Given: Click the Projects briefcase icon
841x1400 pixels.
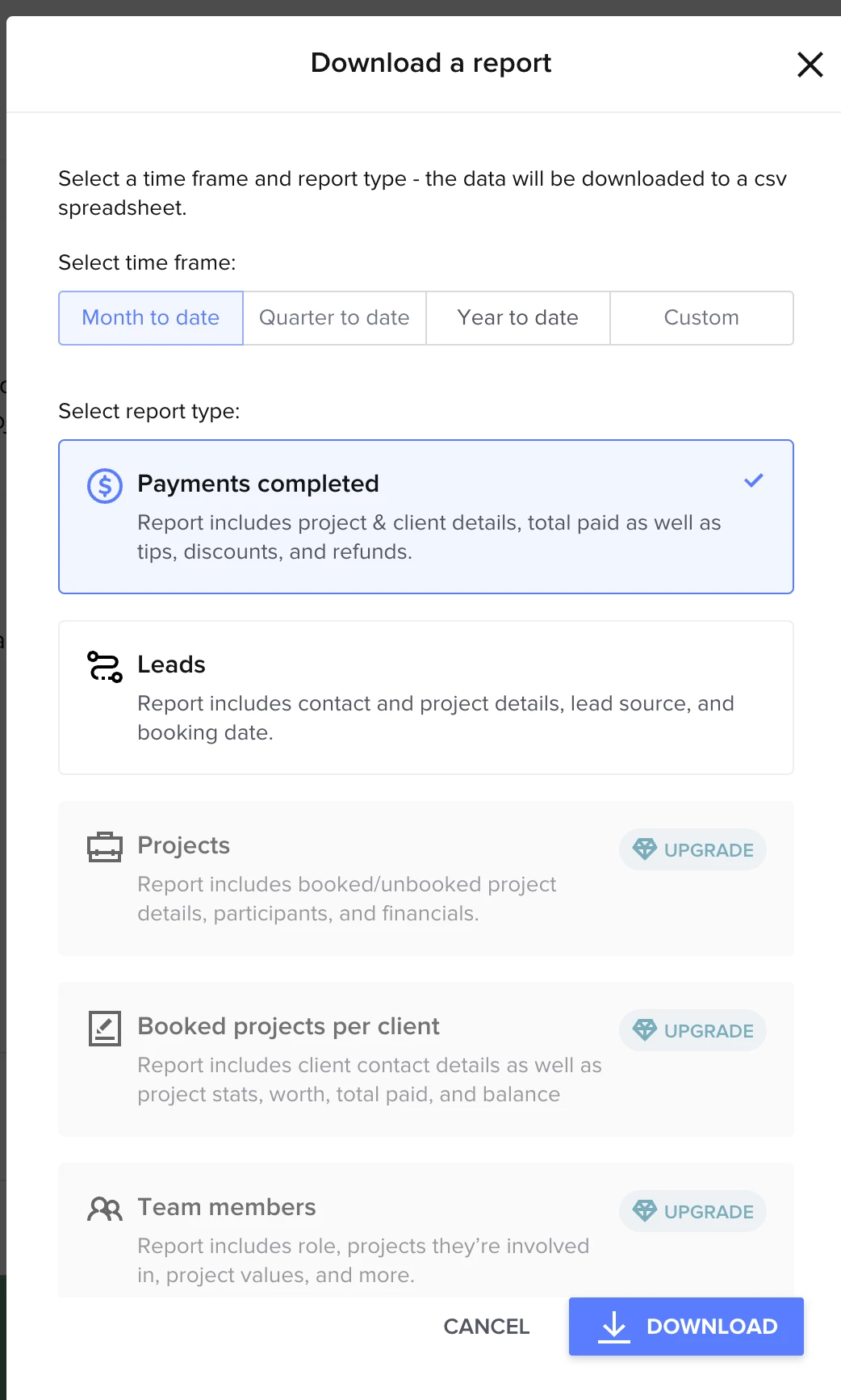Looking at the screenshot, I should 105,847.
